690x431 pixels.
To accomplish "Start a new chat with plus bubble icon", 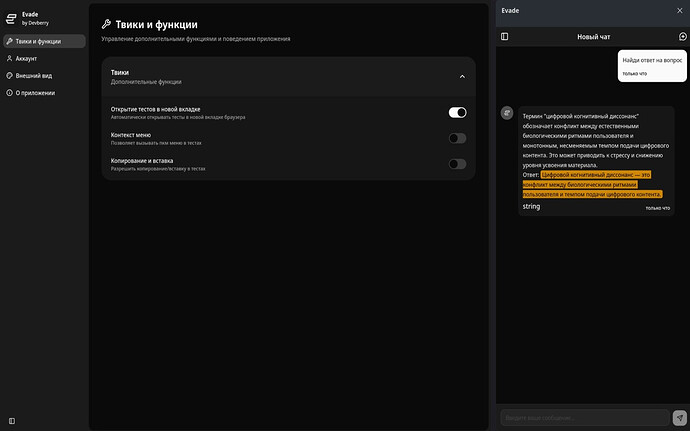I will 682,37.
